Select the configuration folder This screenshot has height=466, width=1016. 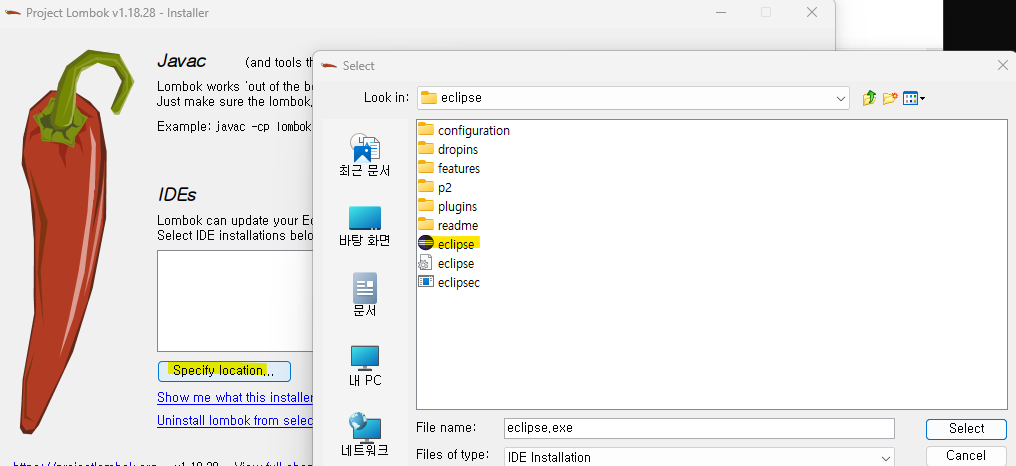[x=464, y=130]
